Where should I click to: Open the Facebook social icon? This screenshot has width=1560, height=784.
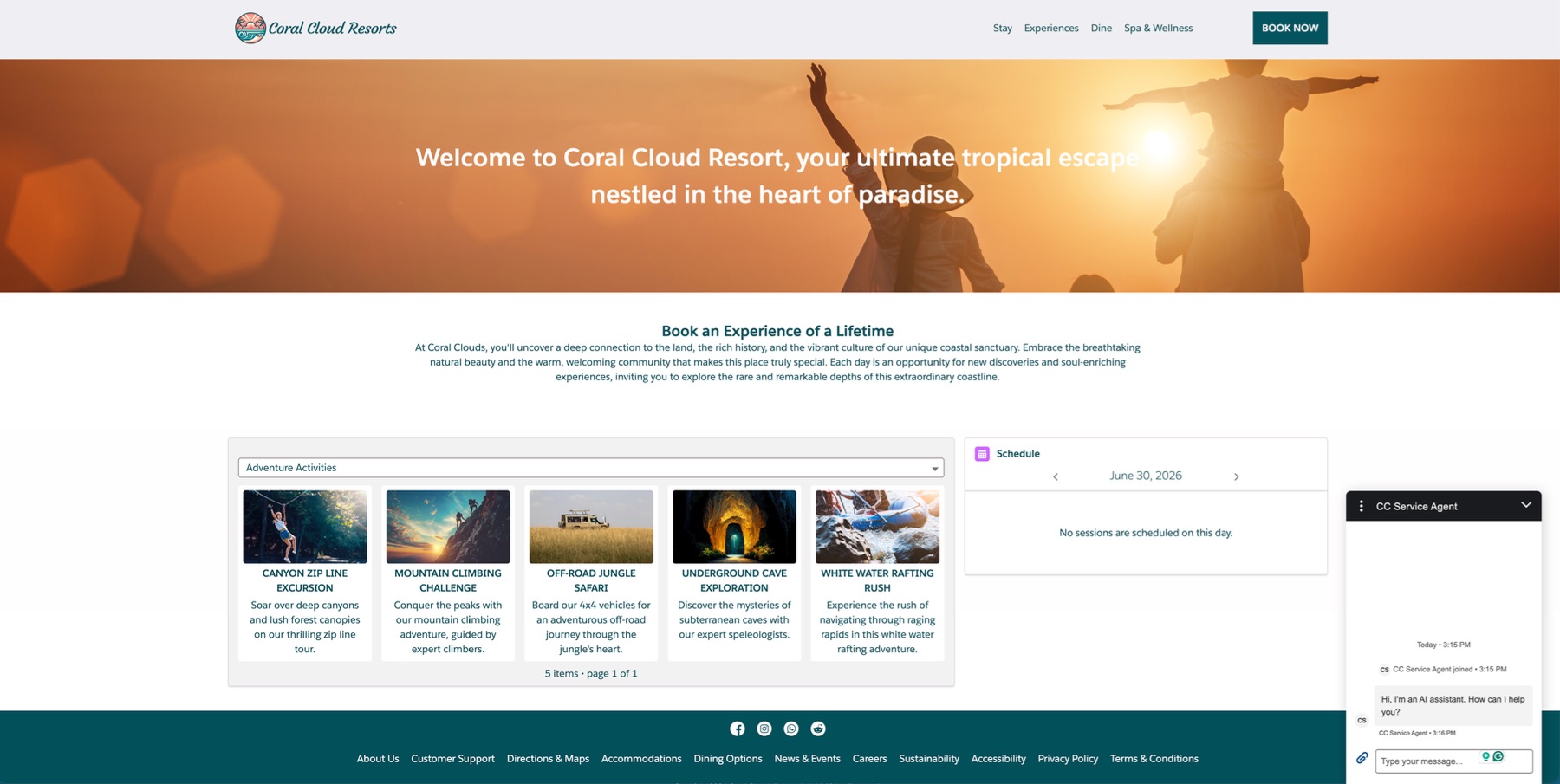pyautogui.click(x=737, y=729)
